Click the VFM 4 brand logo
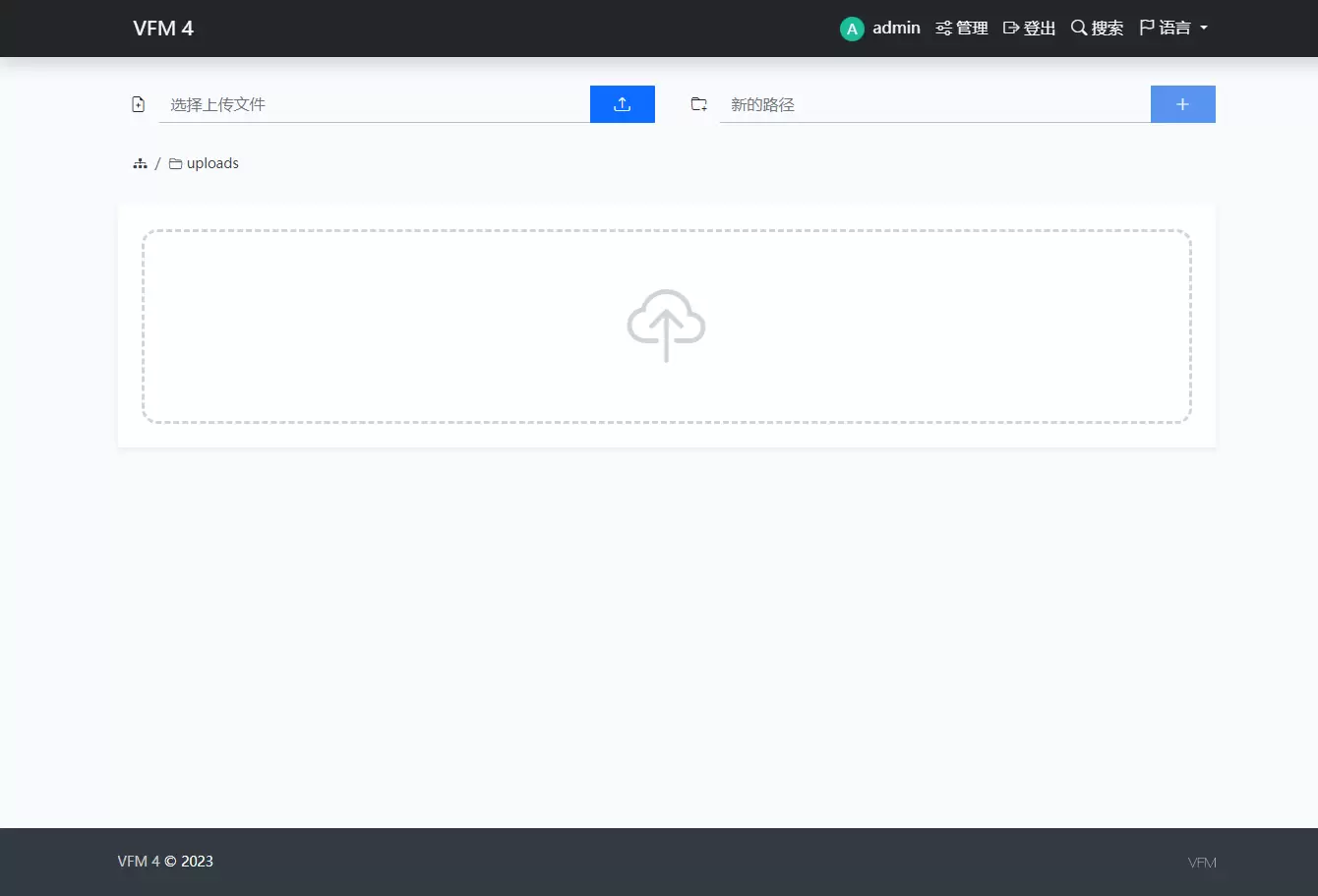This screenshot has height=896, width=1318. tap(163, 28)
